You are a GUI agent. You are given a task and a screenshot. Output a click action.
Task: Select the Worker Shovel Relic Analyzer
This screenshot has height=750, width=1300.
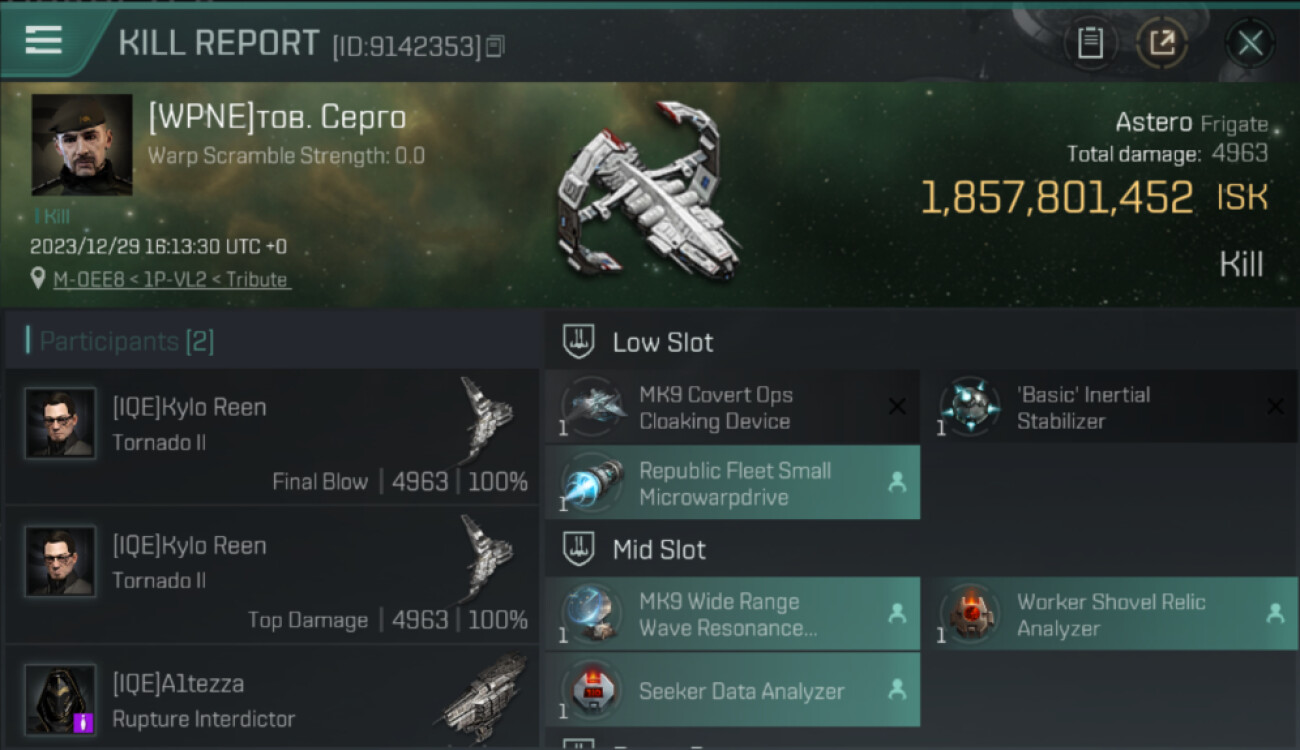pyautogui.click(x=1109, y=614)
